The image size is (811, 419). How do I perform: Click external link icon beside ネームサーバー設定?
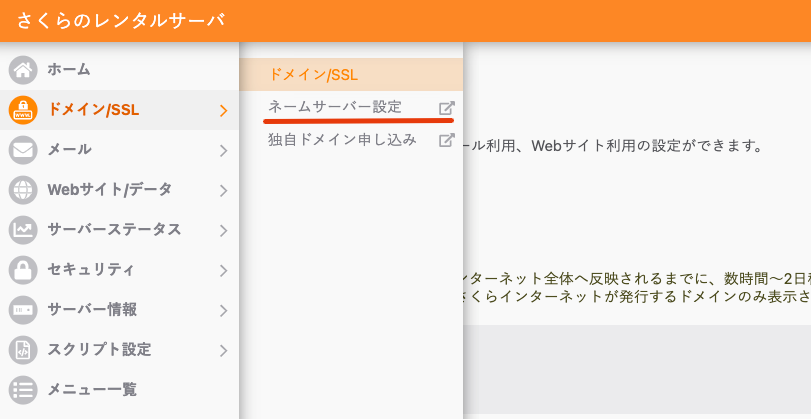coord(446,107)
